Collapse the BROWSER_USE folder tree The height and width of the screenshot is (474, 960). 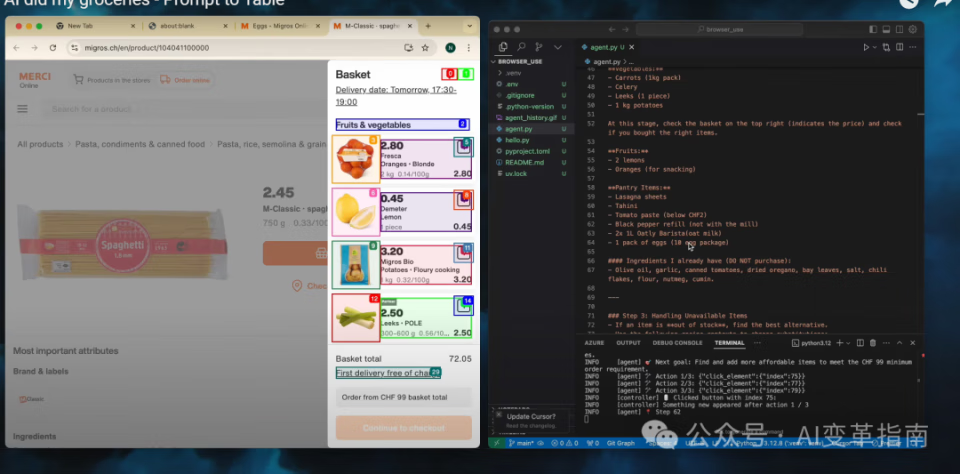[x=520, y=62]
